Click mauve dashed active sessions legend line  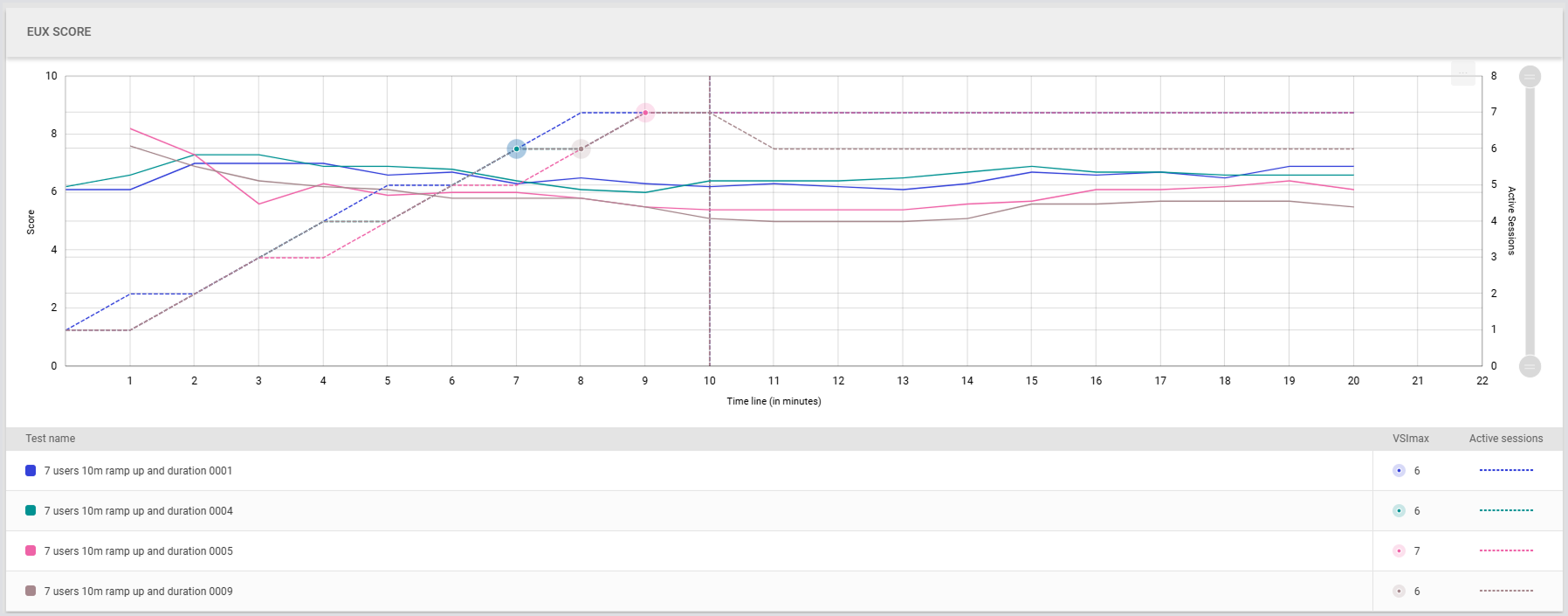click(x=1506, y=592)
